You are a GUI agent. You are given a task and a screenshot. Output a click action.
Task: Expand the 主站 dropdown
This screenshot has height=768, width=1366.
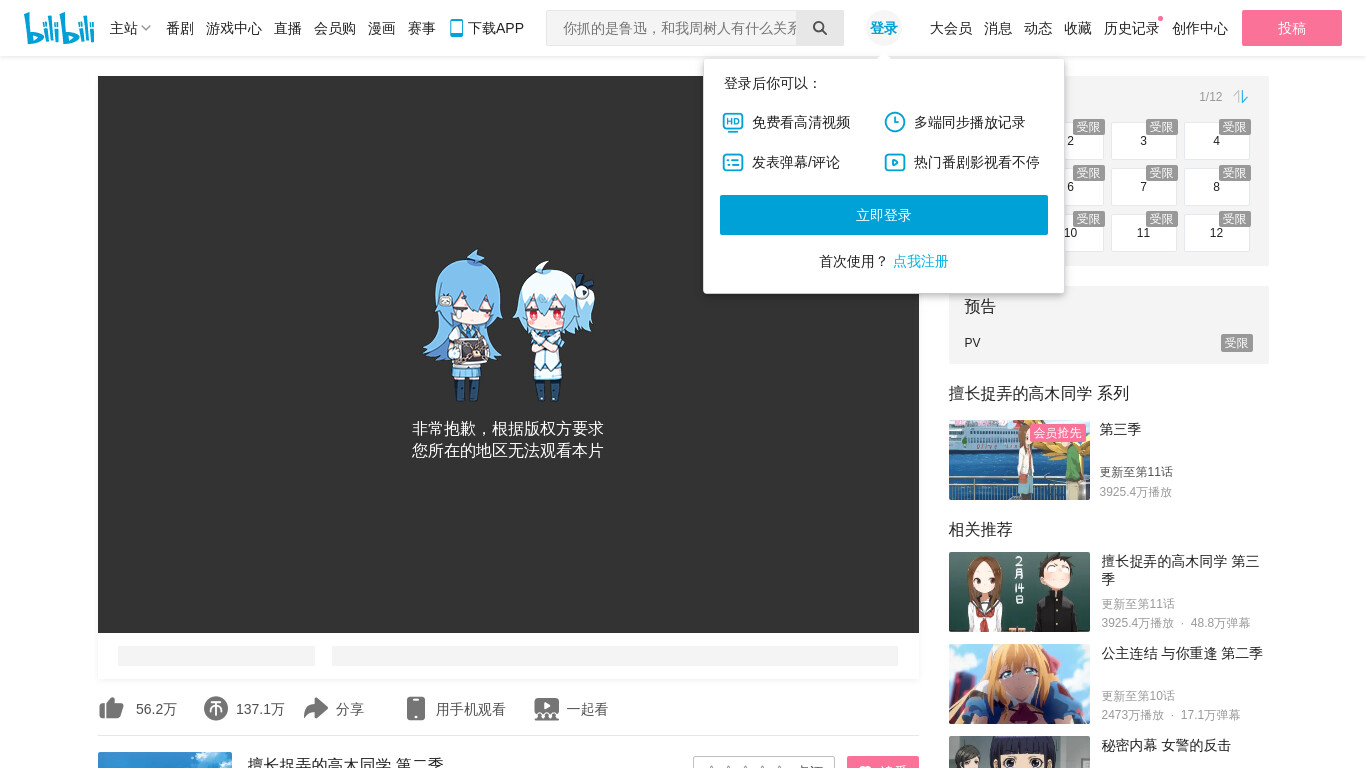pyautogui.click(x=131, y=28)
